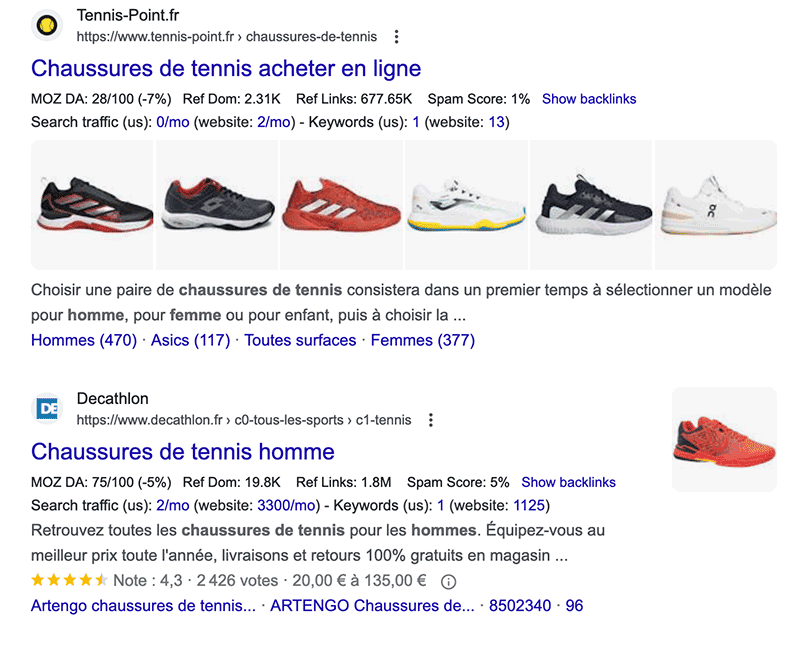Open '8502340' sitelink
This screenshot has height=650, width=800.
pos(520,606)
